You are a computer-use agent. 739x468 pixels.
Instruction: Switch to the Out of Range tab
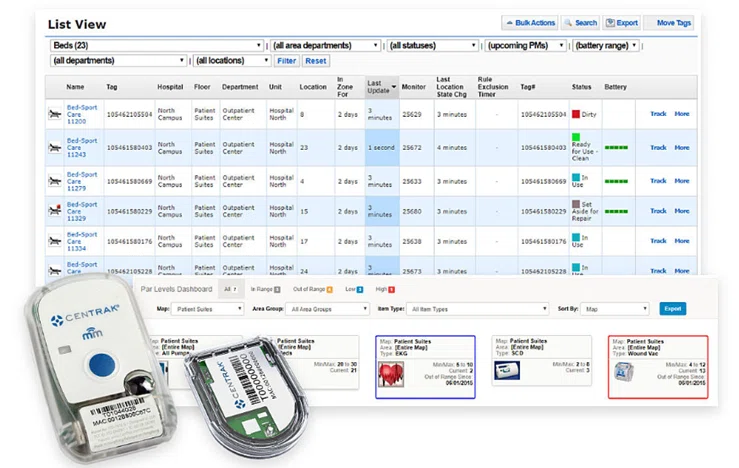(312, 289)
